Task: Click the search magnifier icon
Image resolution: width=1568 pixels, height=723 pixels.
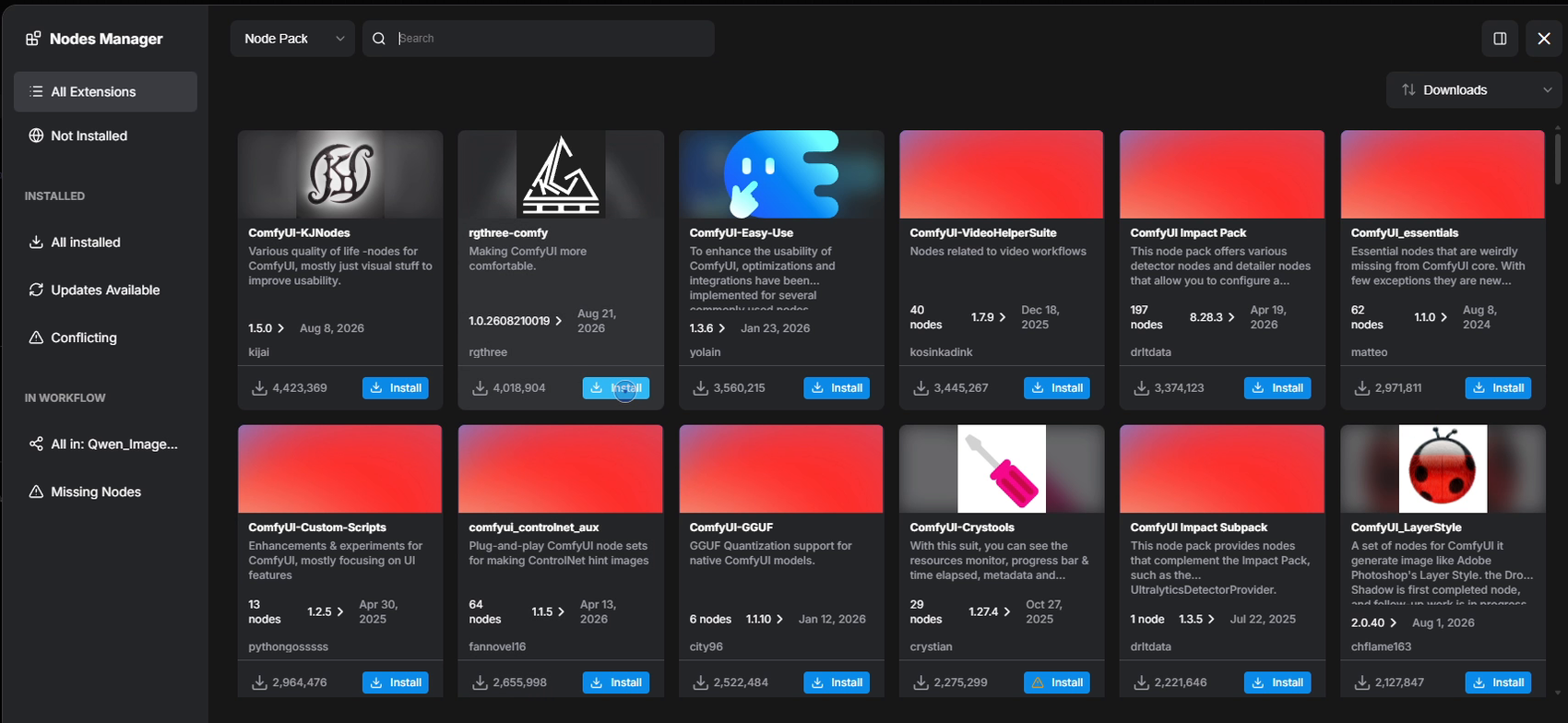Action: click(x=379, y=39)
